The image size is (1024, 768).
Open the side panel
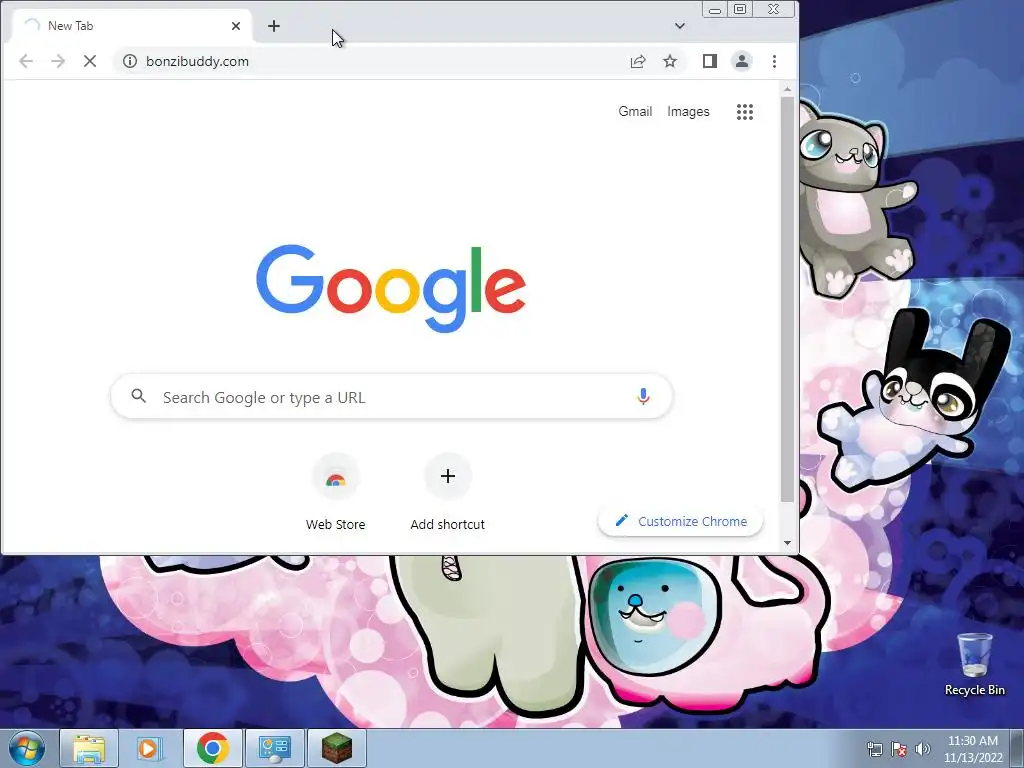tap(710, 61)
